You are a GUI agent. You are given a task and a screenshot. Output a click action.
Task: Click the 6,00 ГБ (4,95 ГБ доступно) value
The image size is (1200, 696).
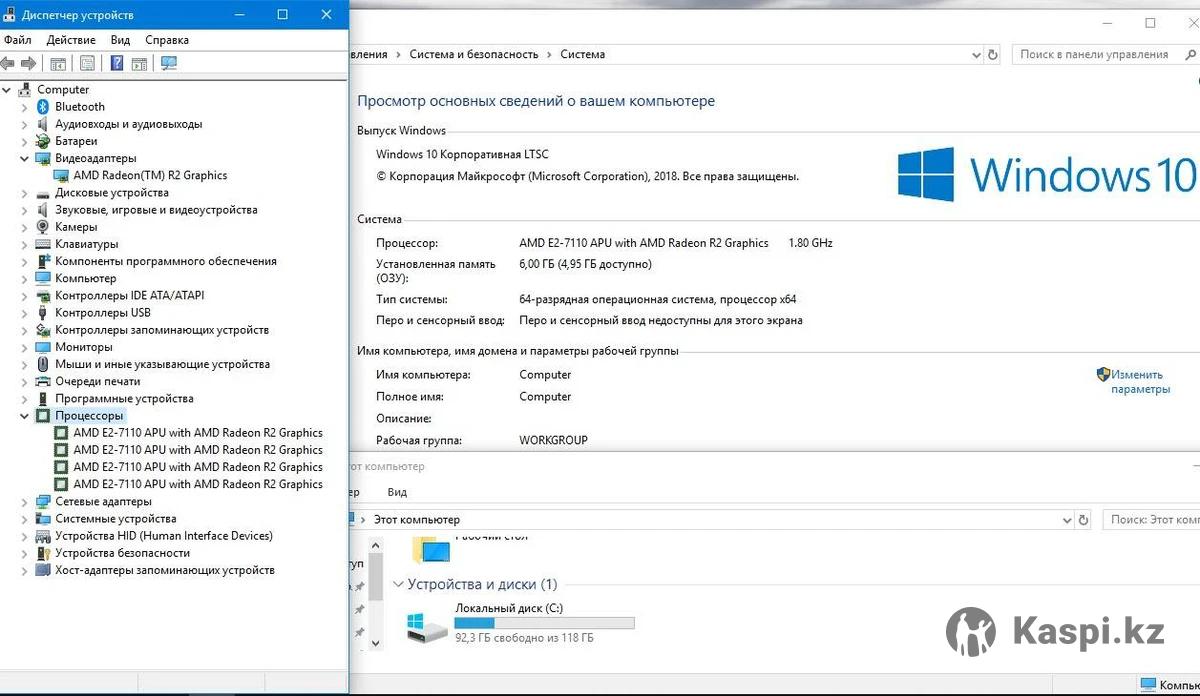point(585,265)
